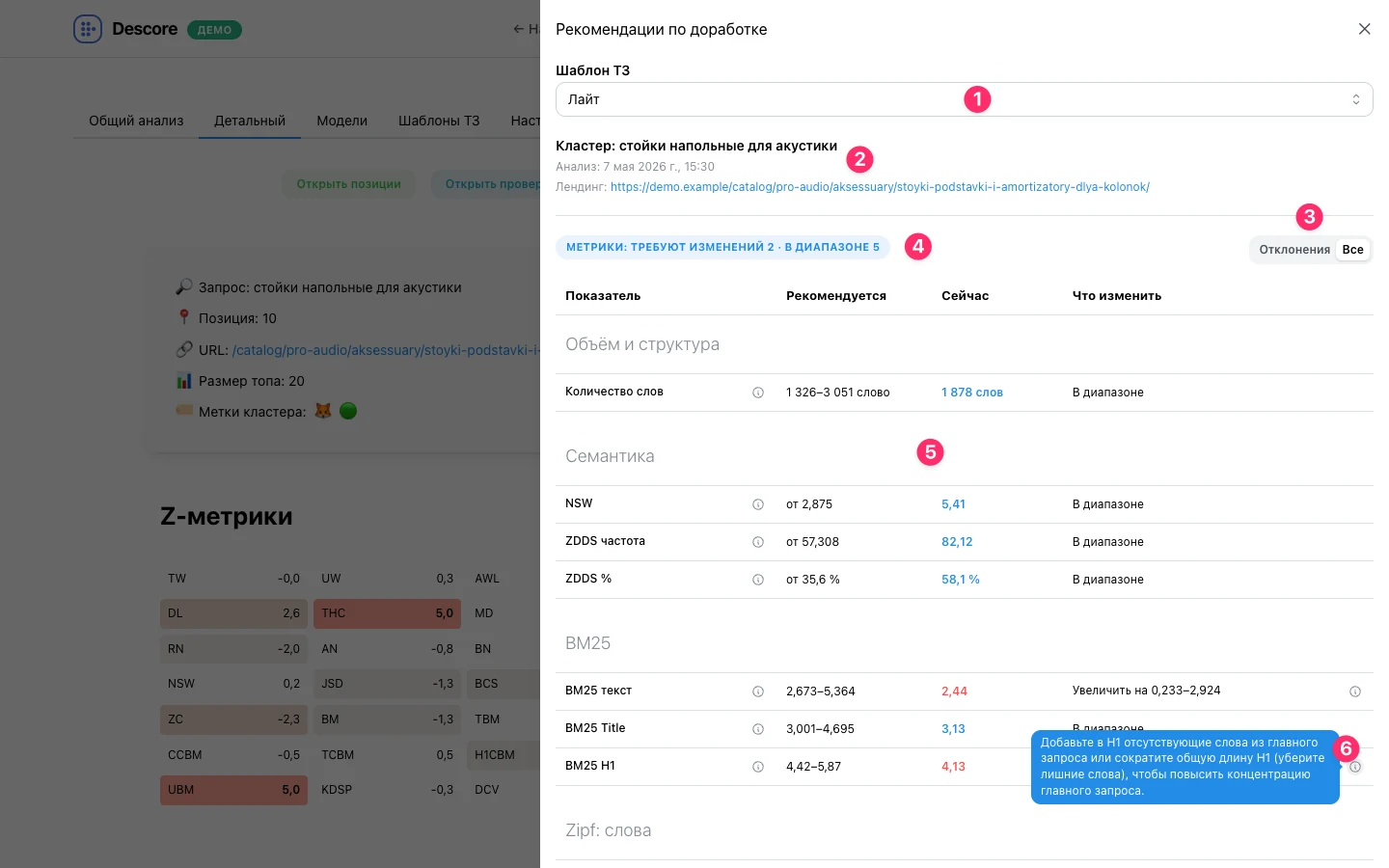Click info icon beside BM25 H1
1389x868 pixels.
[x=758, y=767]
